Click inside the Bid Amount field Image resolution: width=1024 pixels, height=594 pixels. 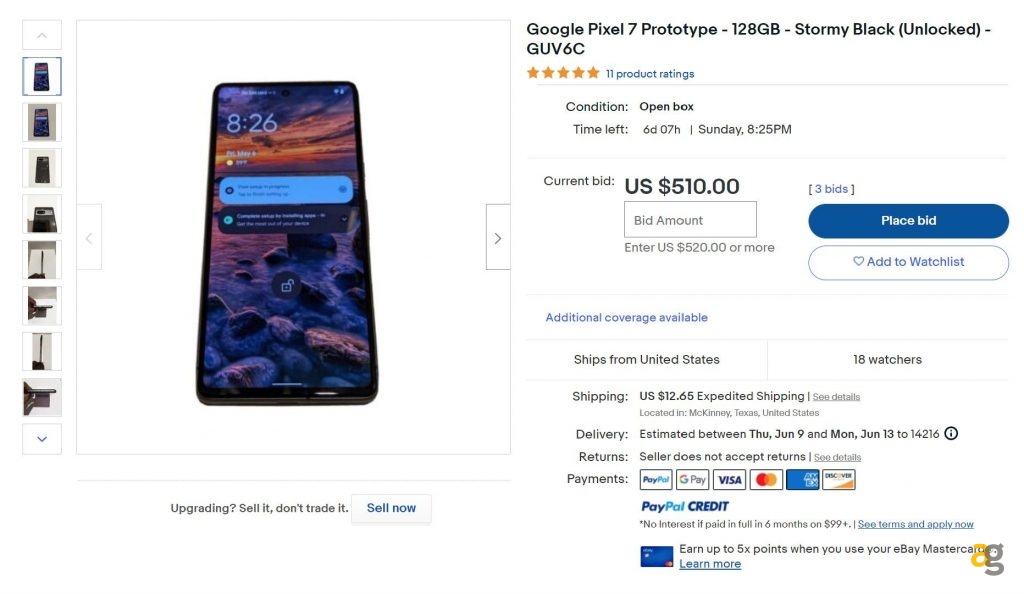(690, 219)
